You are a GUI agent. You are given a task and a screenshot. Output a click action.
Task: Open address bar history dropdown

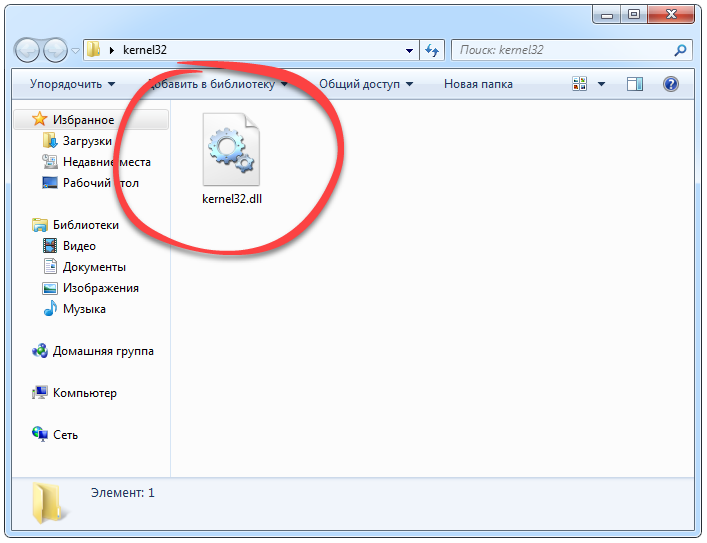coord(409,51)
